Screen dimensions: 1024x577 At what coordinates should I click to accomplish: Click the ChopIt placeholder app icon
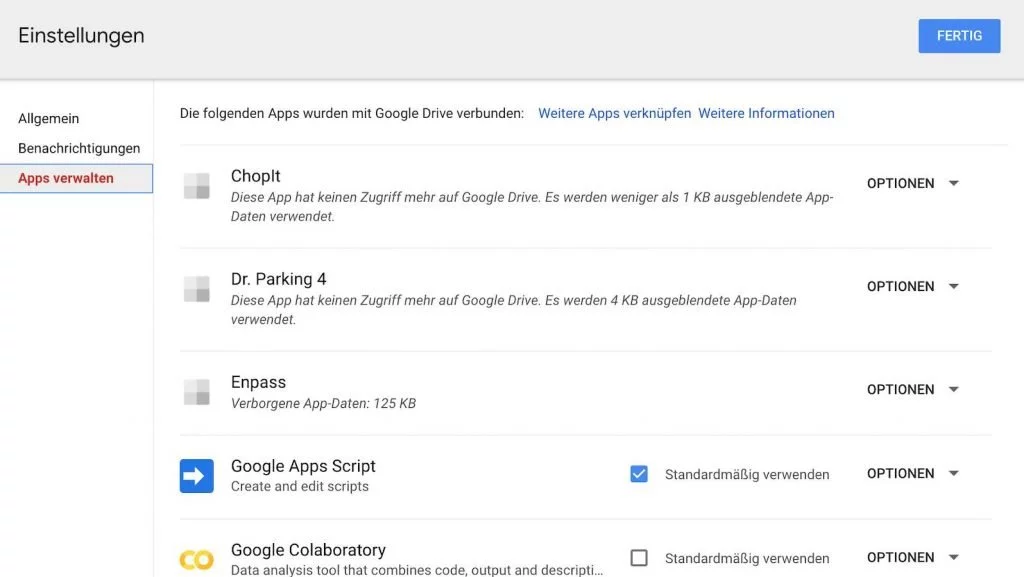(197, 186)
